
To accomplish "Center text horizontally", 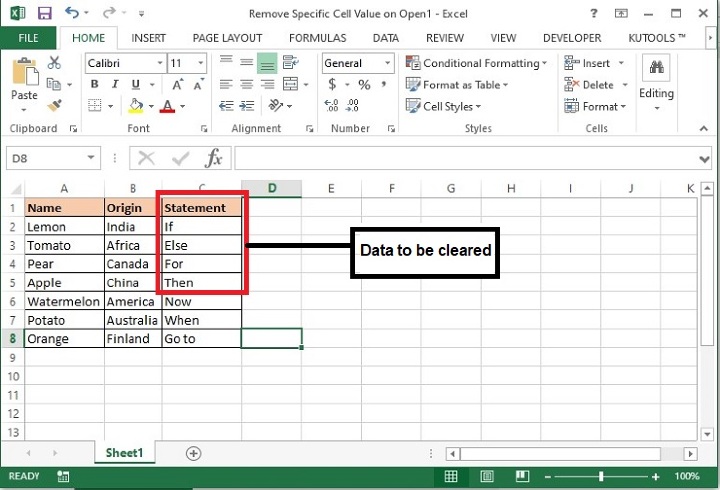I will 247,84.
